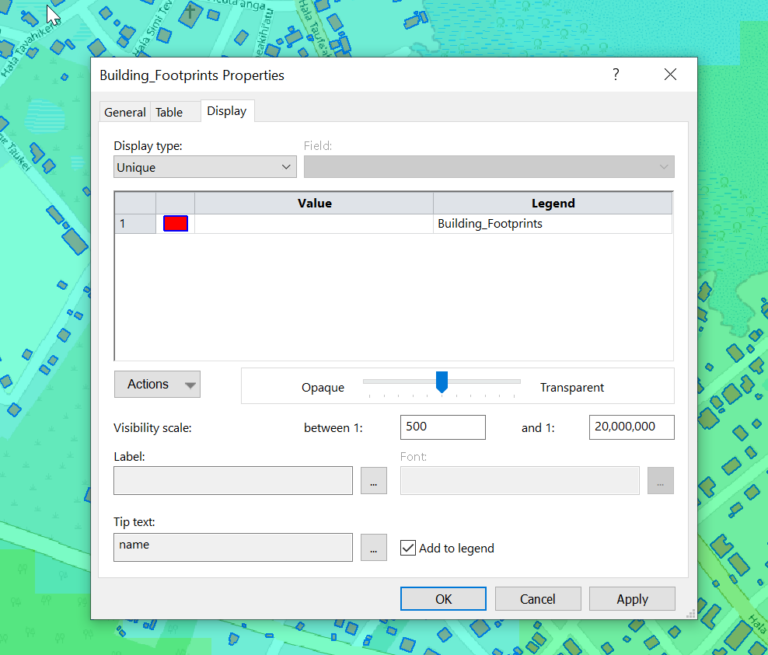
Task: Click the help question mark icon
Action: coord(616,75)
